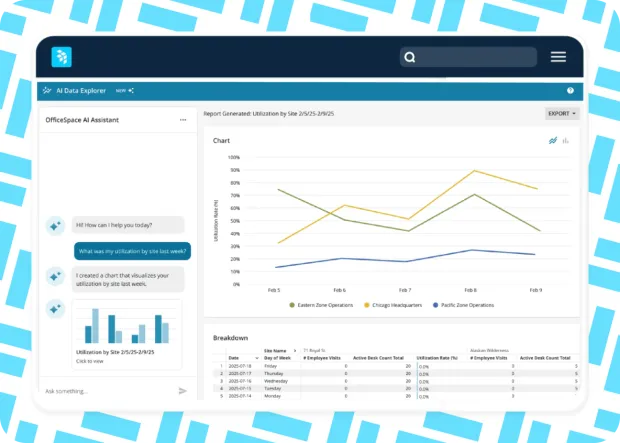Toggle Chicago Headquarters legend series
This screenshot has width=620, height=443.
click(x=396, y=304)
